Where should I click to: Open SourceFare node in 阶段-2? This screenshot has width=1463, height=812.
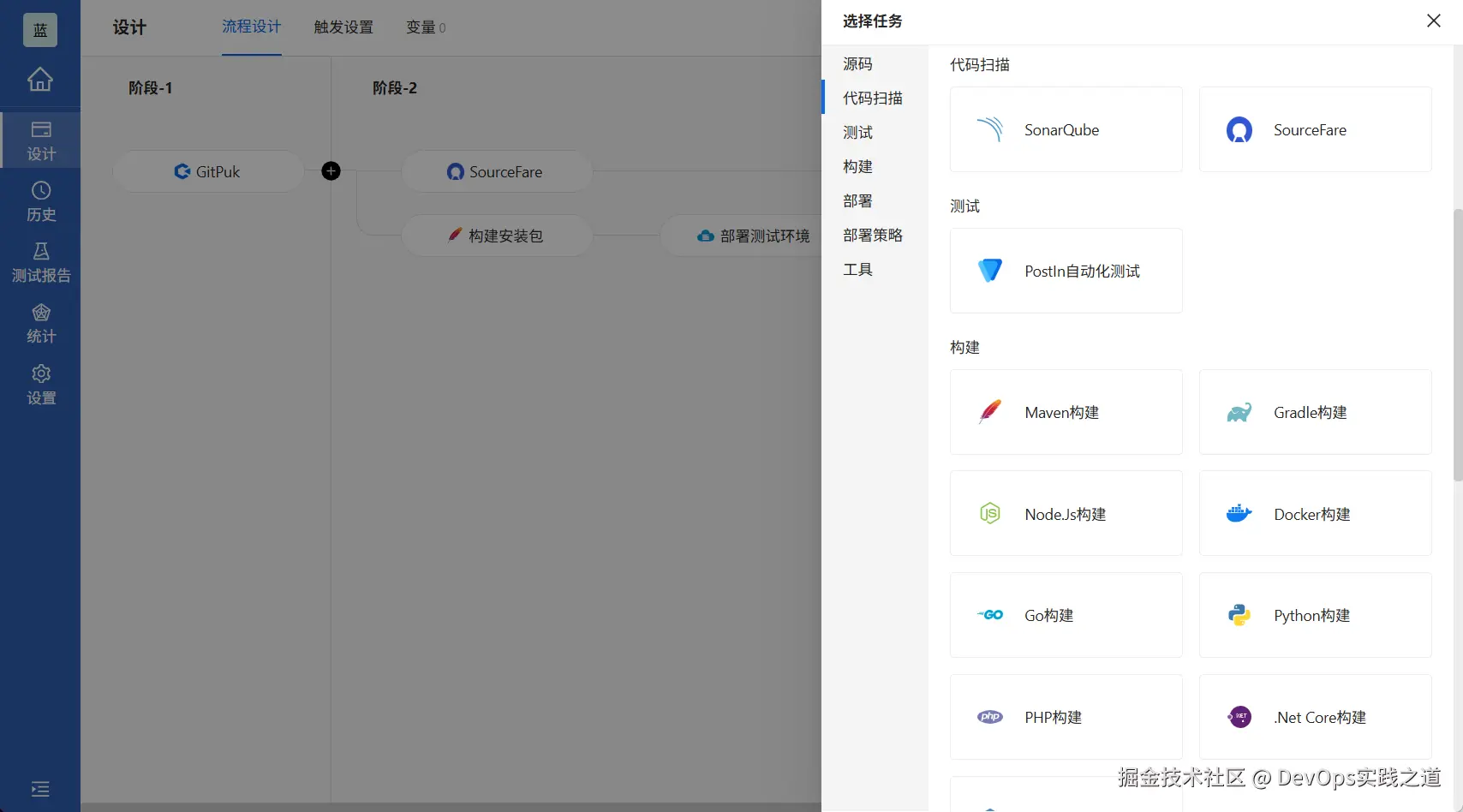[x=497, y=171]
